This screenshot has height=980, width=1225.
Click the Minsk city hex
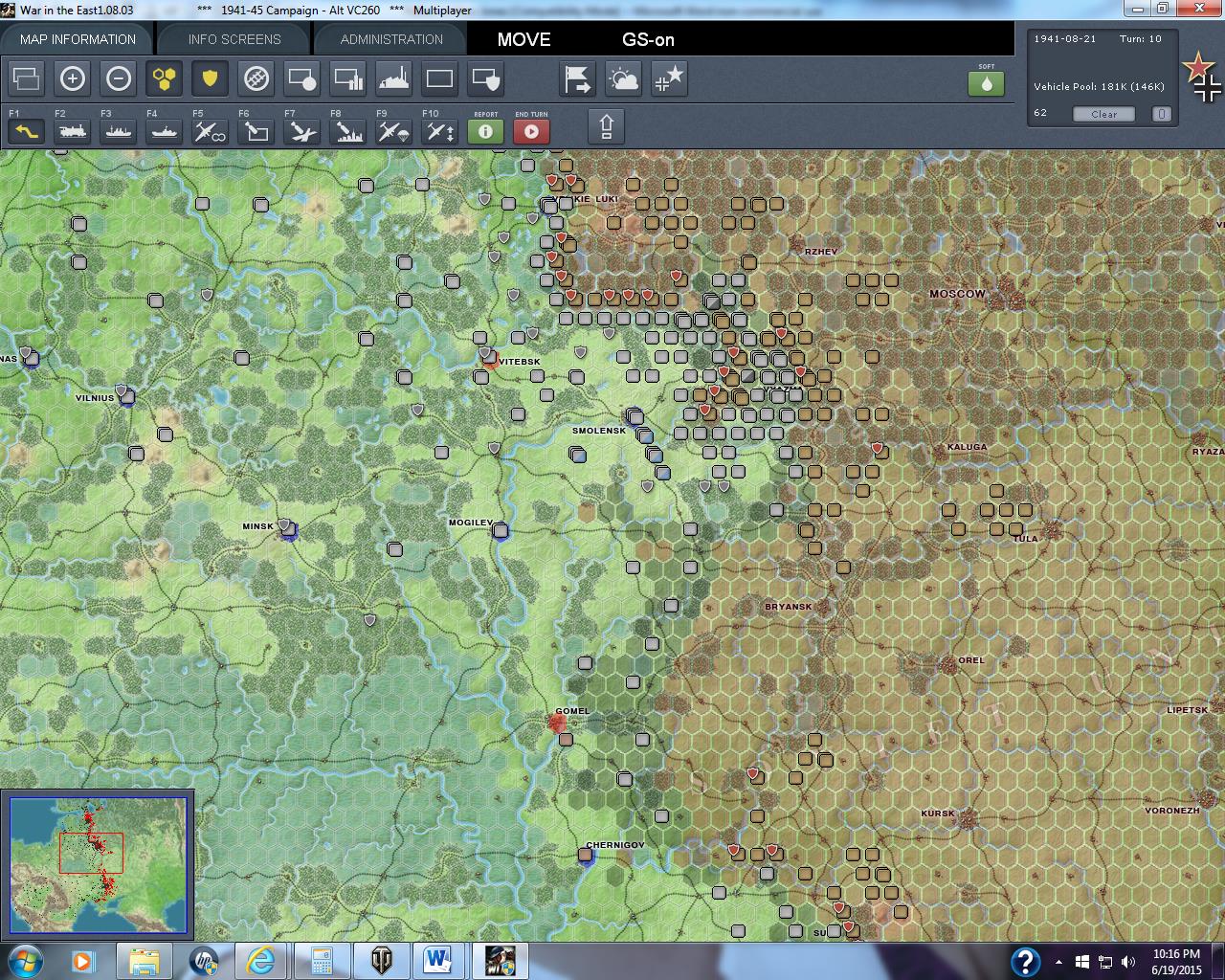point(287,529)
